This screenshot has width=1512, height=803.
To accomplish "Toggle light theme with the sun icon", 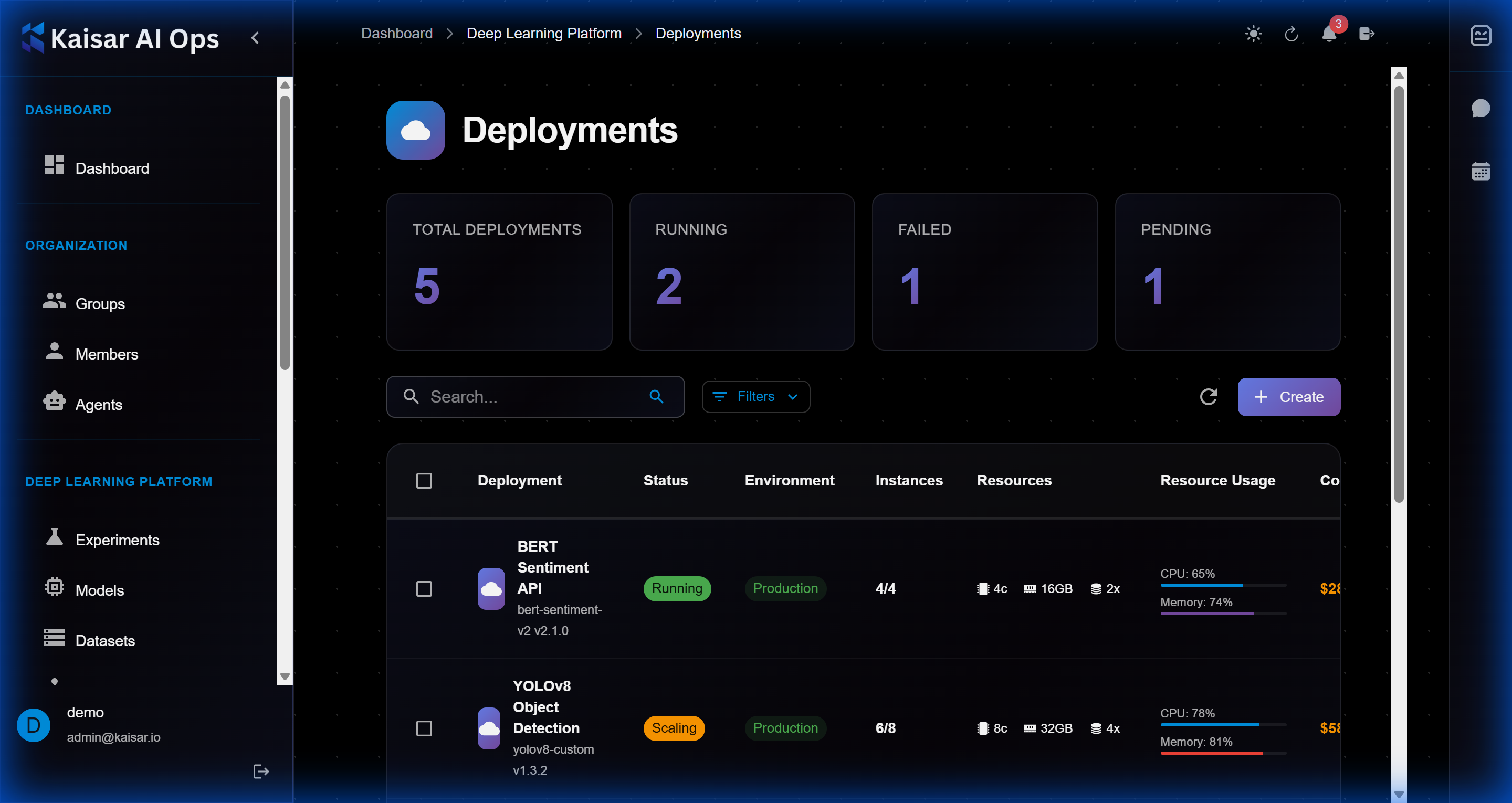I will [x=1254, y=34].
